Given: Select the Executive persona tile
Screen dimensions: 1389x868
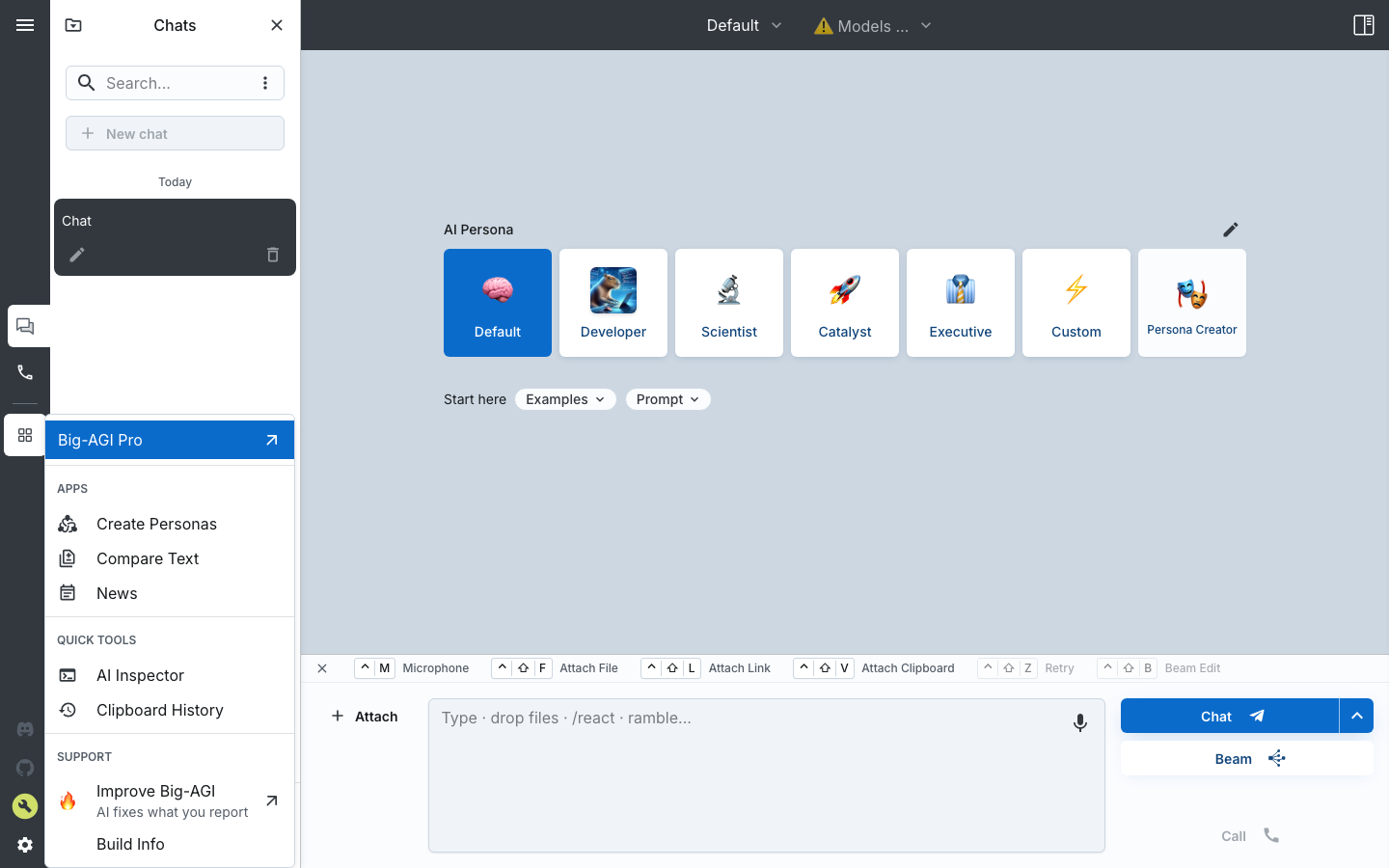Looking at the screenshot, I should pos(961,303).
